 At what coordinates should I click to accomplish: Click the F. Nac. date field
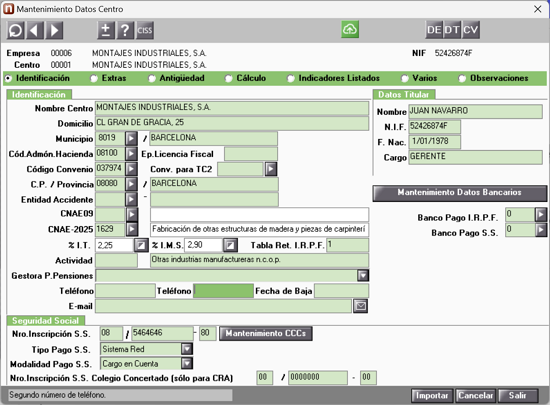tap(435, 142)
